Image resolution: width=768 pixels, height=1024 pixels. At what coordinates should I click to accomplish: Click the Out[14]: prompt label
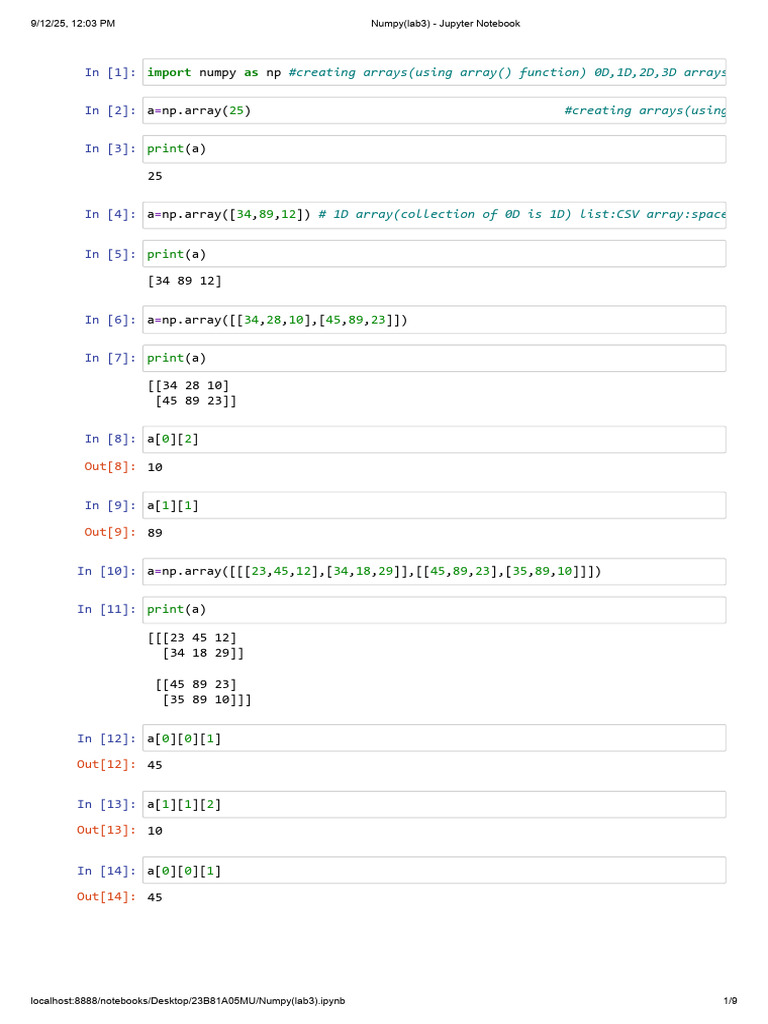[106, 897]
